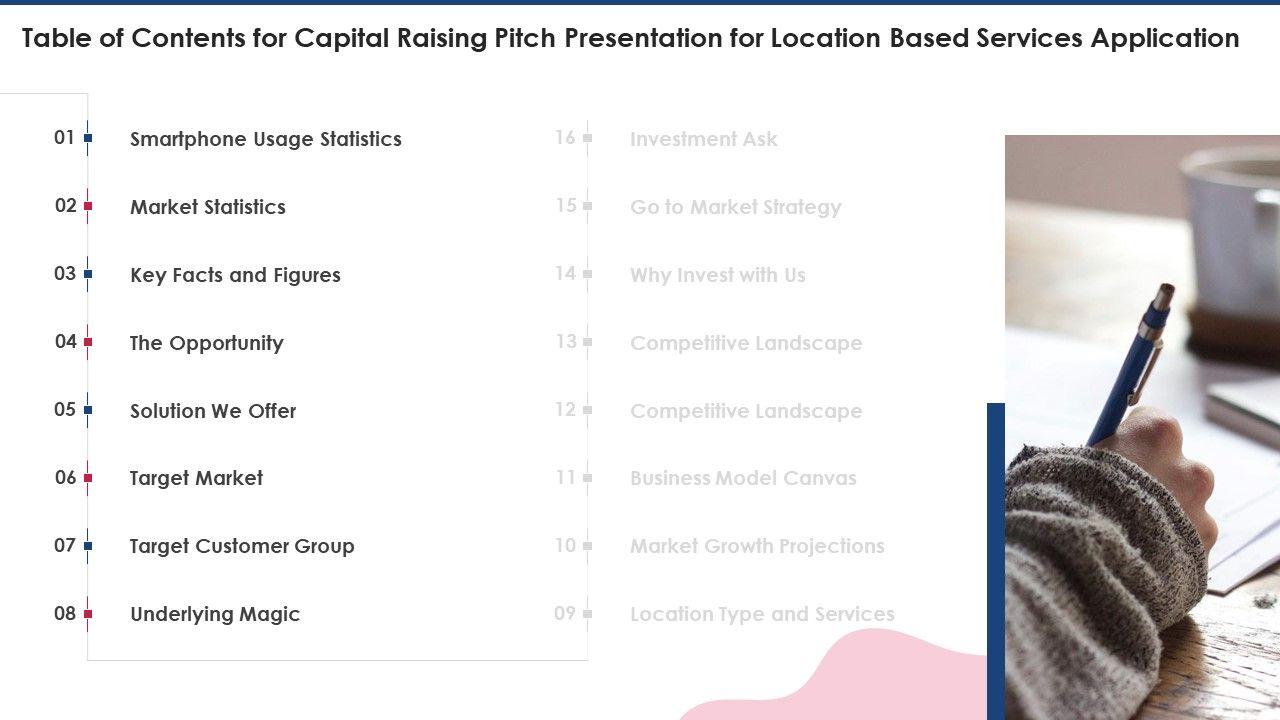Image resolution: width=1280 pixels, height=720 pixels.
Task: Click the Smartphone Usage Statistics entry
Action: pos(265,139)
